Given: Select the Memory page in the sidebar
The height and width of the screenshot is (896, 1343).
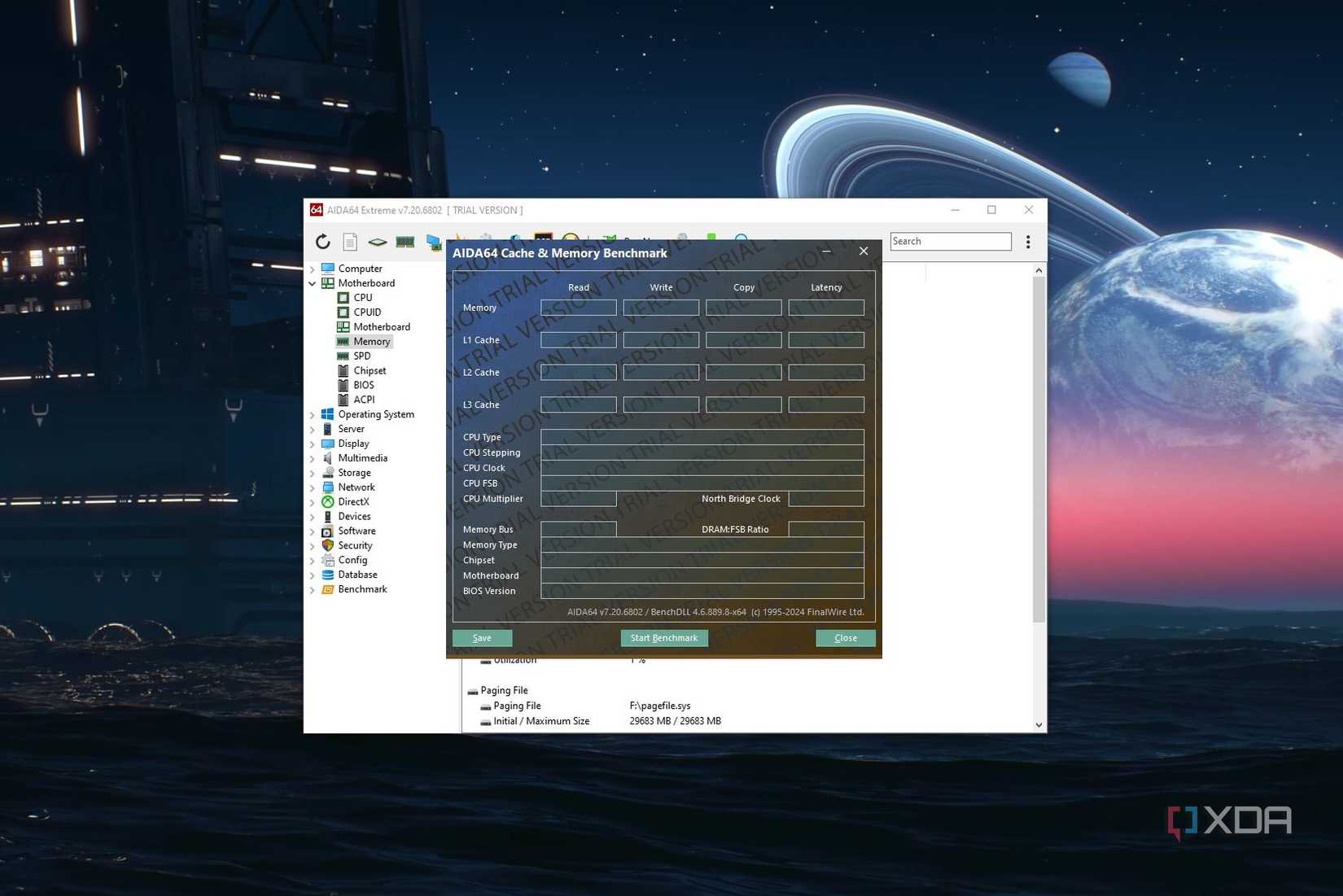Looking at the screenshot, I should pos(371,341).
